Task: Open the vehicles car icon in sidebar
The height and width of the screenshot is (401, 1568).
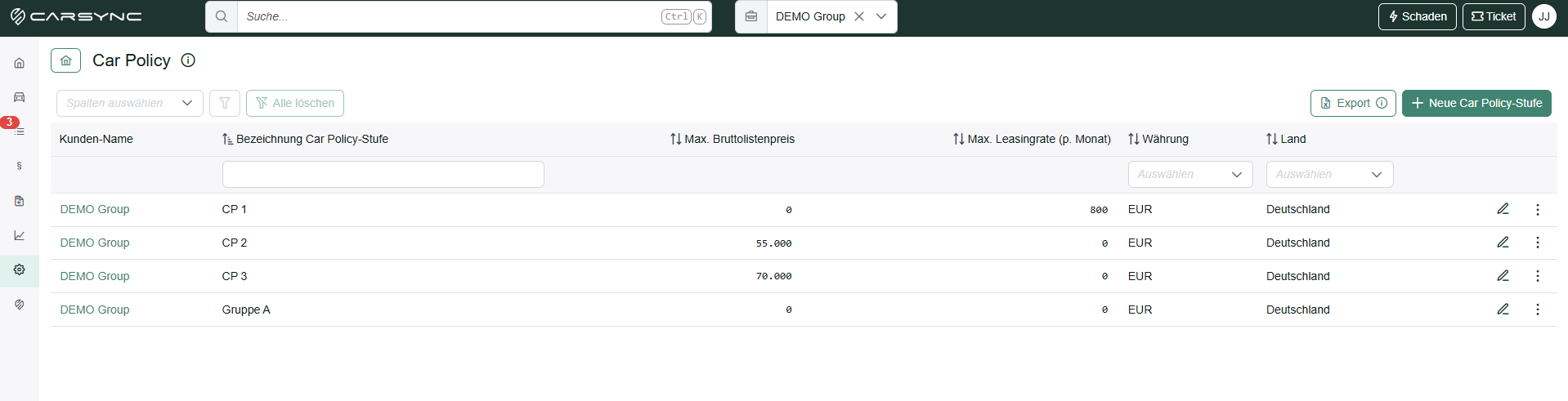Action: pos(19,97)
